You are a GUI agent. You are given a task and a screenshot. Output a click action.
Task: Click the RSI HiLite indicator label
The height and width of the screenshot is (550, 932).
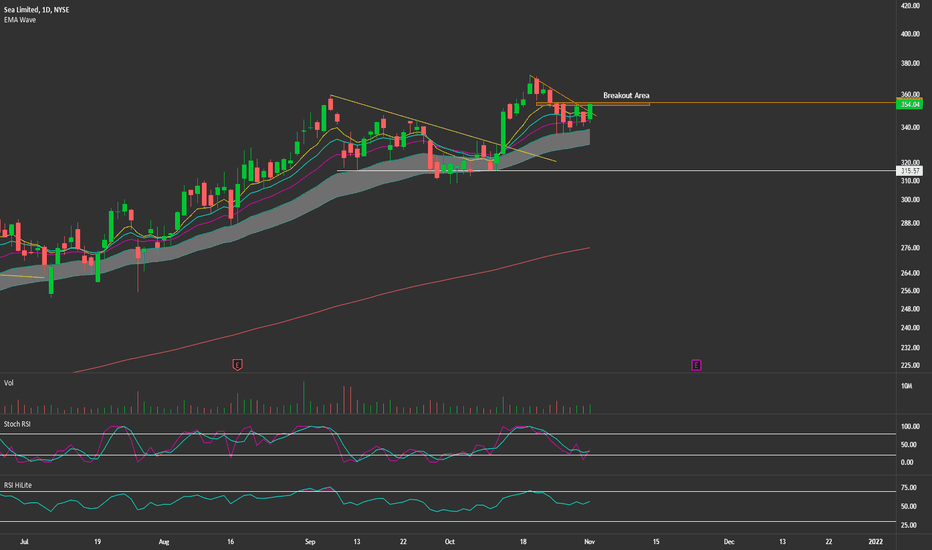tap(18, 485)
